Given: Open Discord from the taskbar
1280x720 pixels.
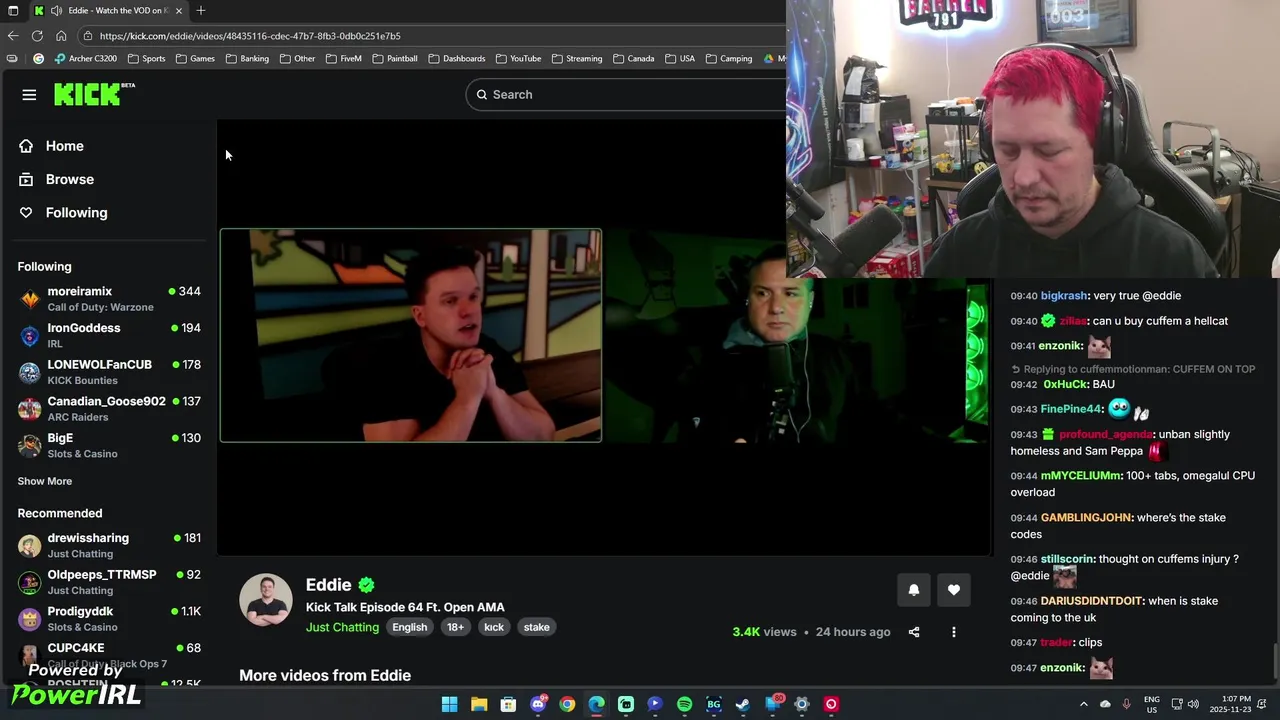Looking at the screenshot, I should 538,704.
